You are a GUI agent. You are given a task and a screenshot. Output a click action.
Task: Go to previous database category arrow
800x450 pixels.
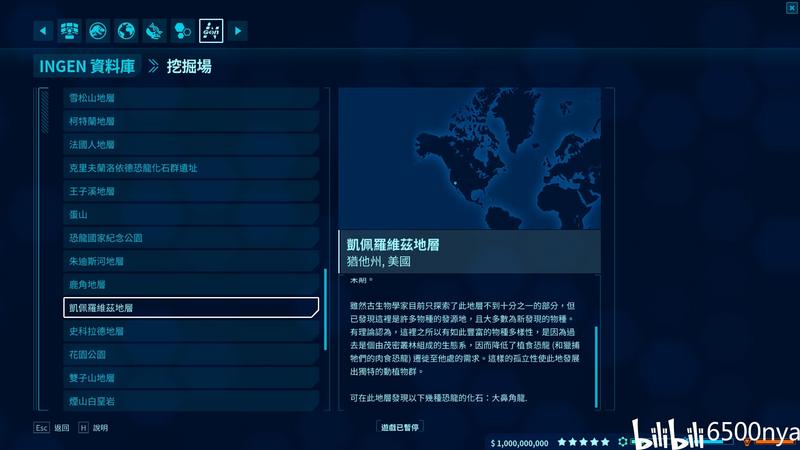43,31
